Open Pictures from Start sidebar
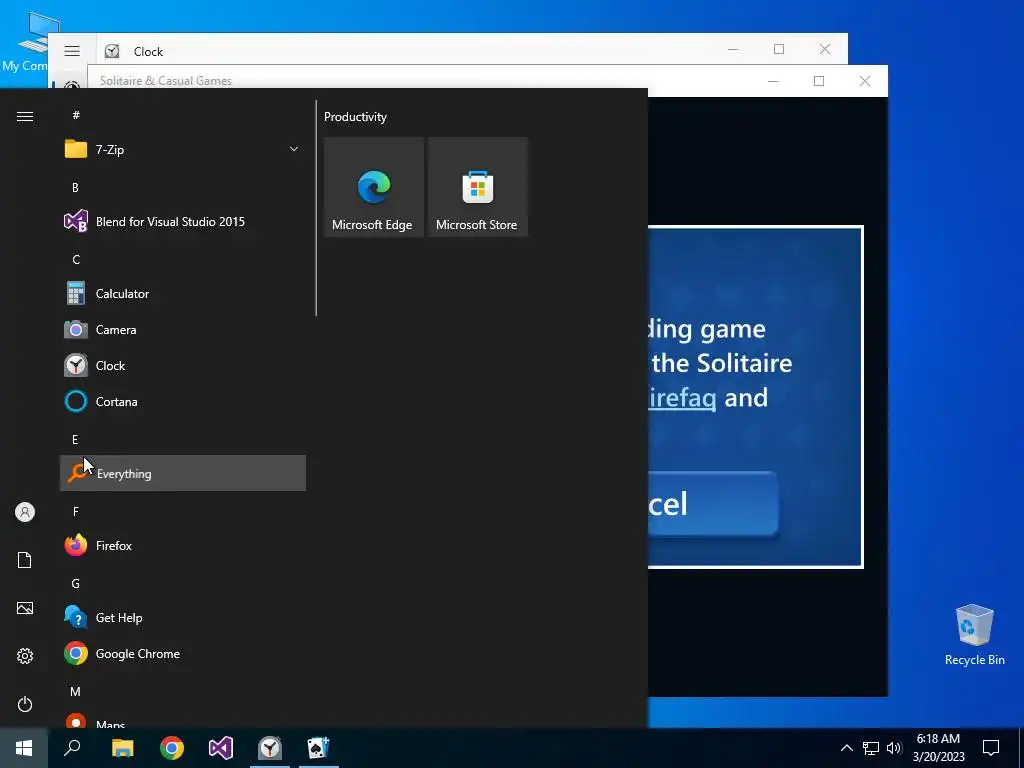This screenshot has height=768, width=1024. tap(25, 608)
